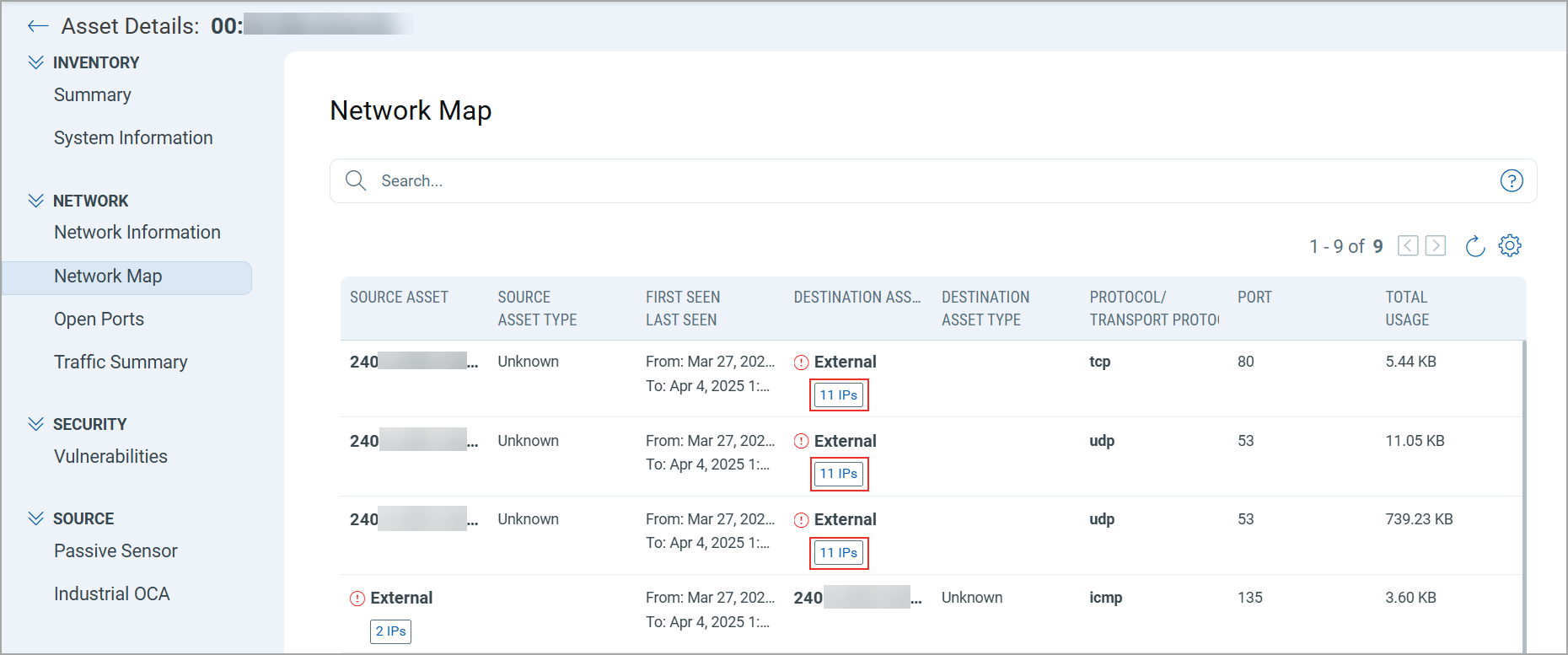Select 739.23 KB usage value
The width and height of the screenshot is (1568, 655).
click(x=1419, y=519)
